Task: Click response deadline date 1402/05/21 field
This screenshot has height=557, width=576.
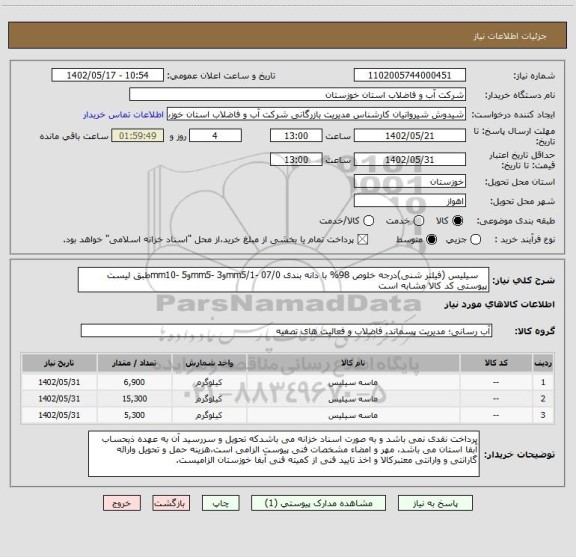Action: (x=410, y=136)
